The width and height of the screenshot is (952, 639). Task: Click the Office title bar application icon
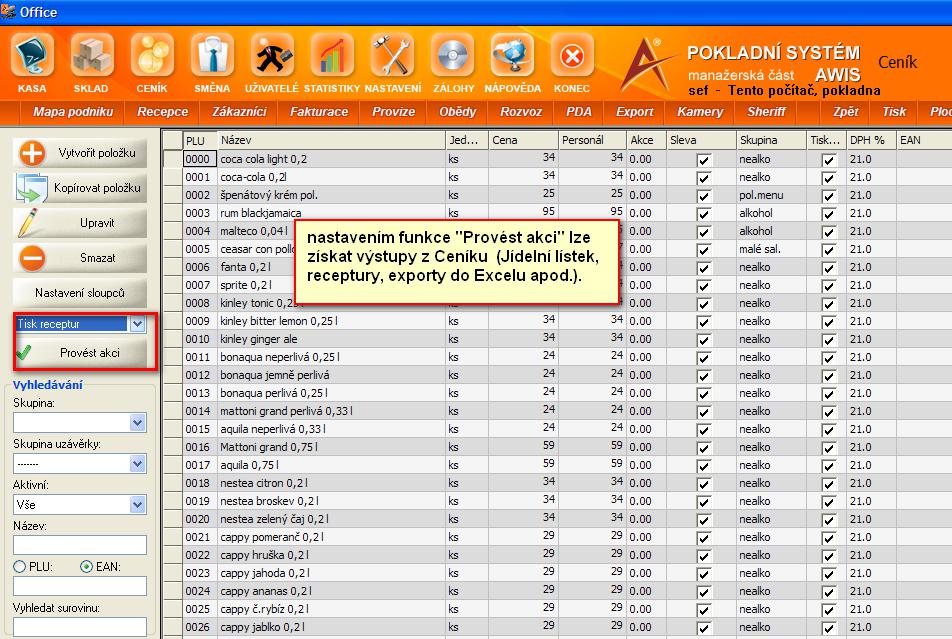coord(8,12)
